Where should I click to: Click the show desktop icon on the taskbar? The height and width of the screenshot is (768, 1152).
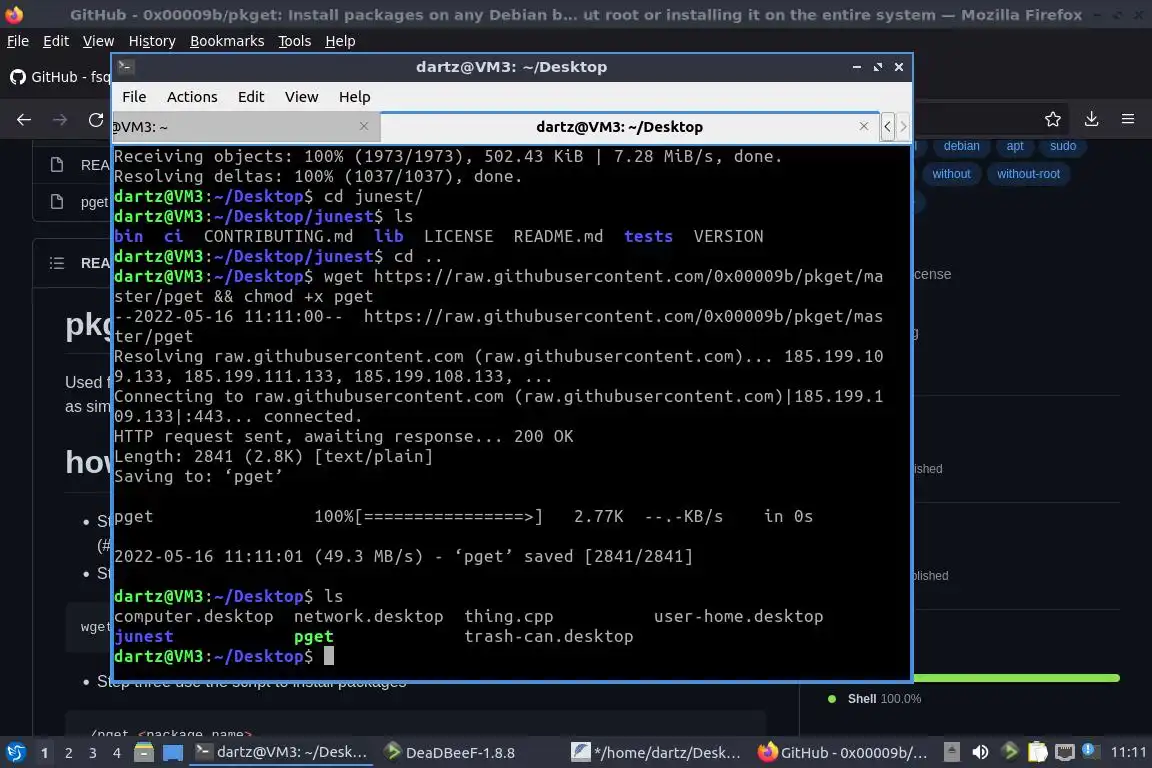click(x=173, y=753)
